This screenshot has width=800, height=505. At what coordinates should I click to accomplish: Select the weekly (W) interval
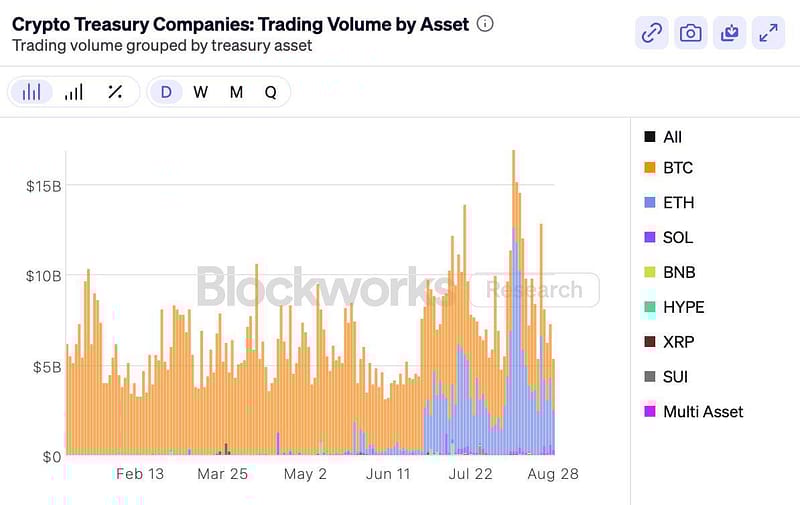coord(201,92)
